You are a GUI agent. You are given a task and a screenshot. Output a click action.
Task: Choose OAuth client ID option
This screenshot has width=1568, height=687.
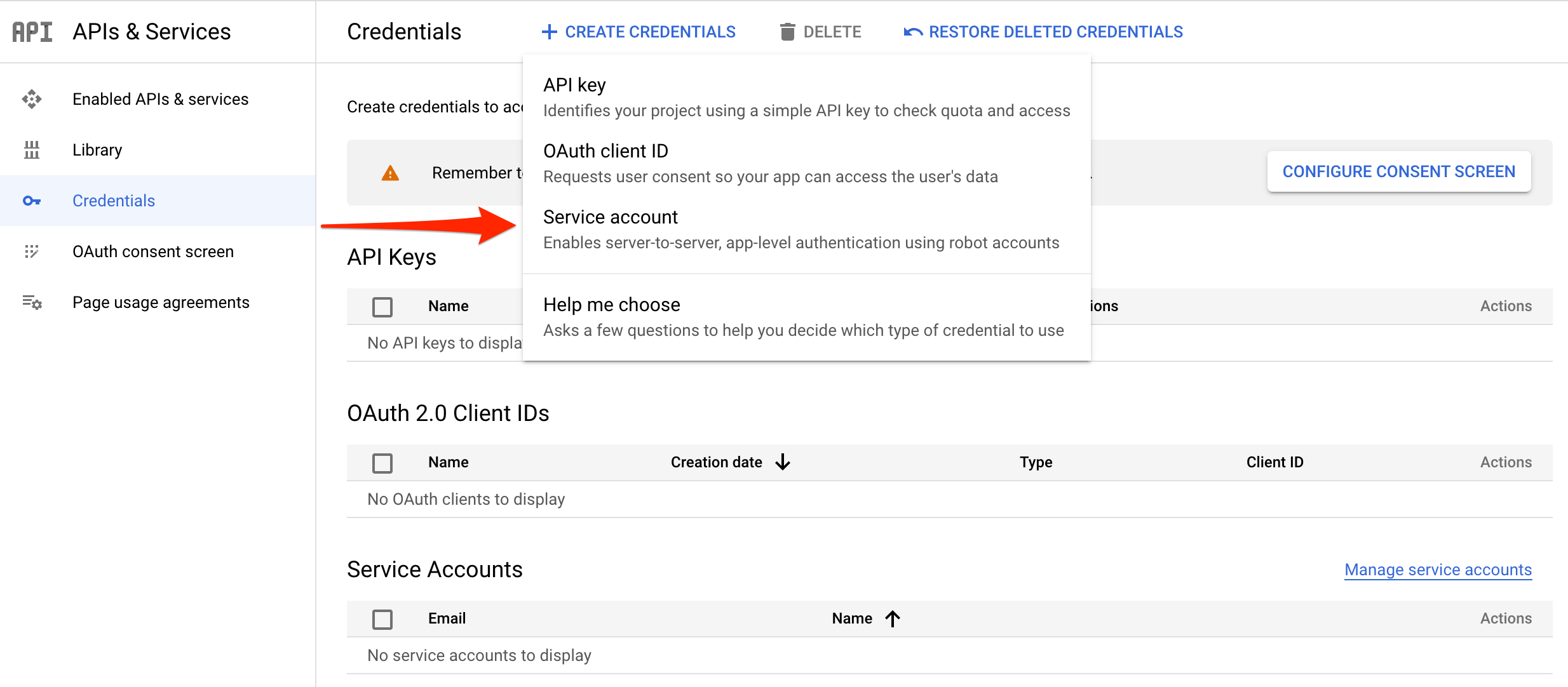[x=806, y=163]
